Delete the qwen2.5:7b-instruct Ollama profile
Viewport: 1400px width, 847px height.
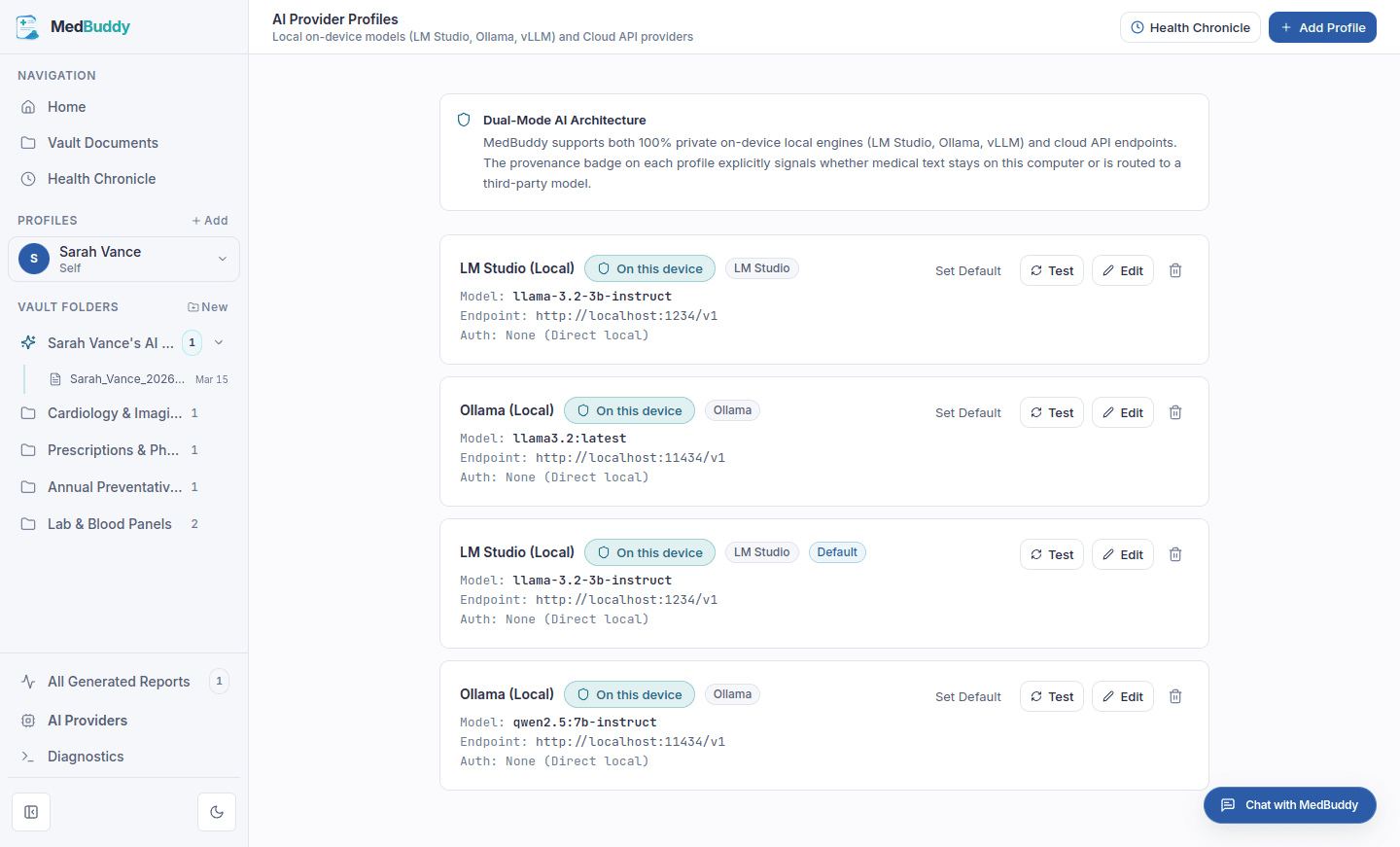(1174, 696)
